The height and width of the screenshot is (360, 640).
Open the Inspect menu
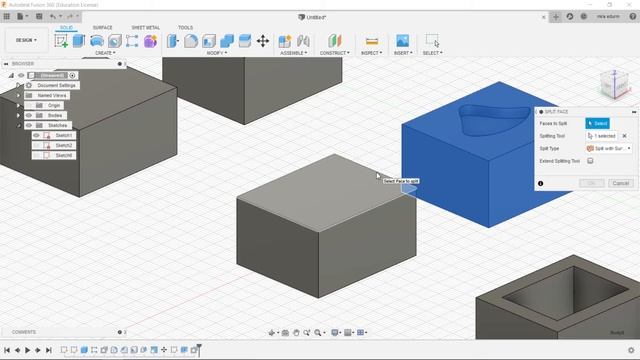371,53
